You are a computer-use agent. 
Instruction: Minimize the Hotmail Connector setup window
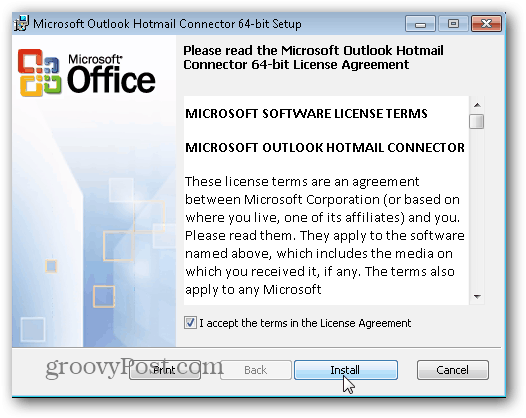point(420,24)
